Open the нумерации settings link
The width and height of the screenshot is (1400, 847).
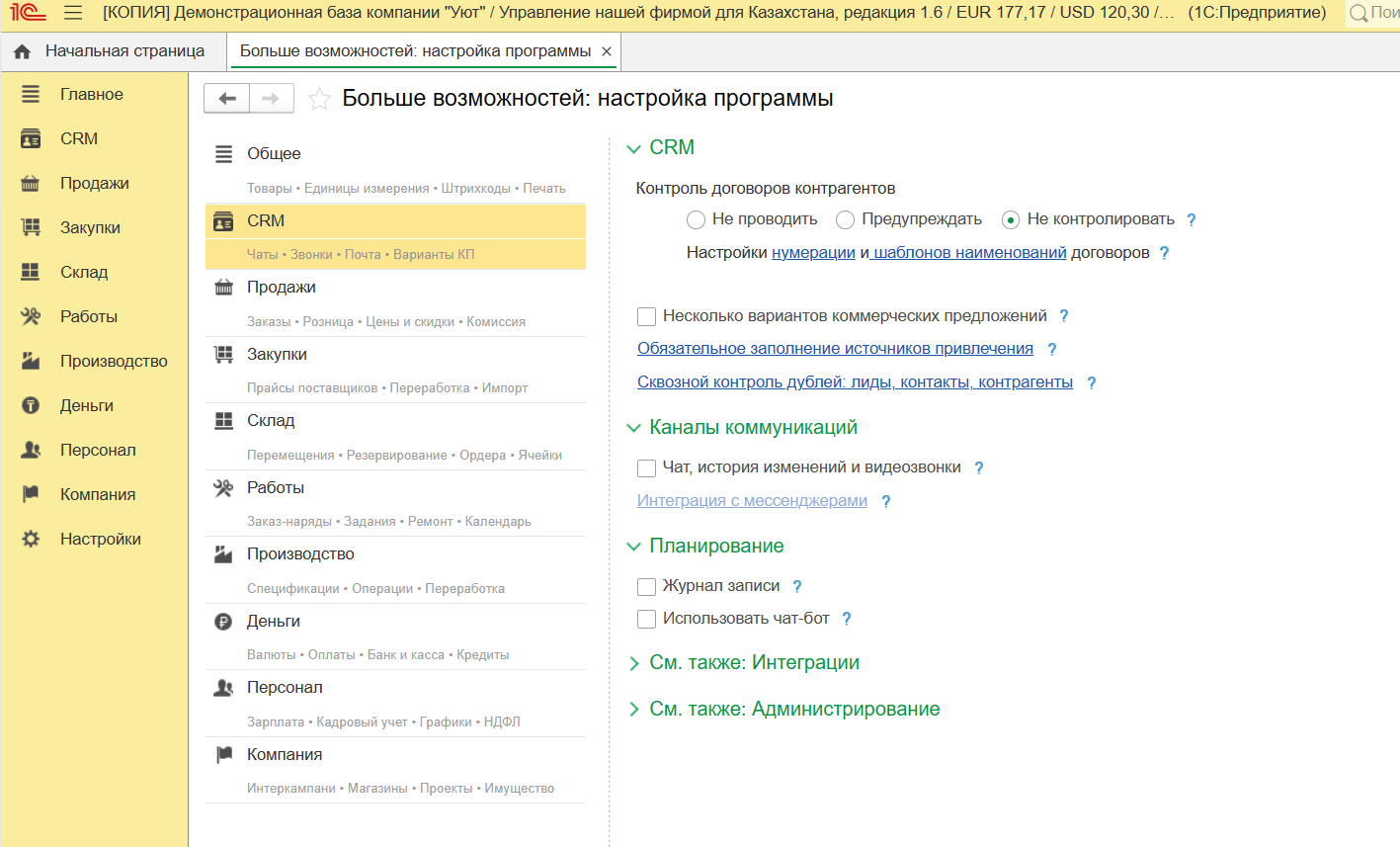813,253
